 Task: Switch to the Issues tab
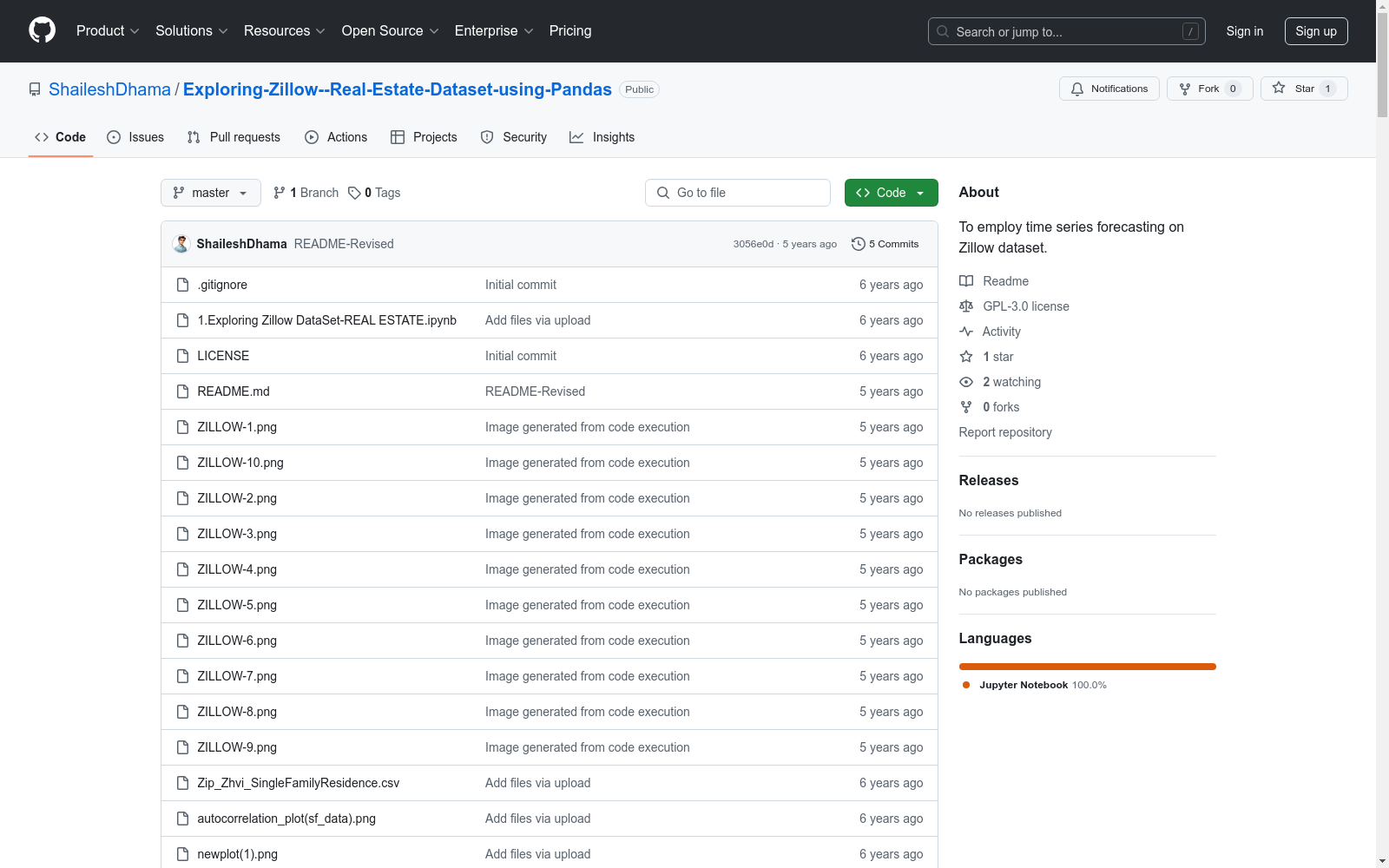tap(135, 137)
